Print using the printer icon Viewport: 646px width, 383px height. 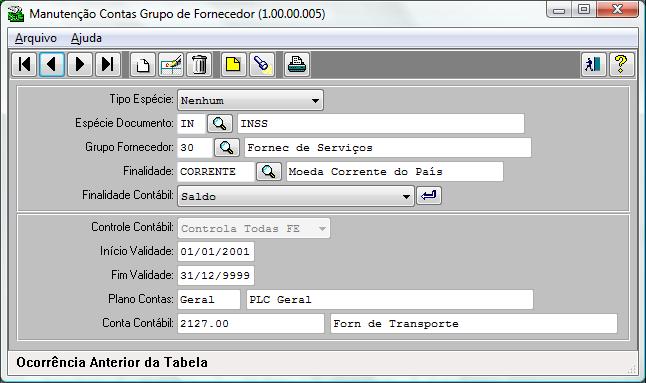pos(297,64)
